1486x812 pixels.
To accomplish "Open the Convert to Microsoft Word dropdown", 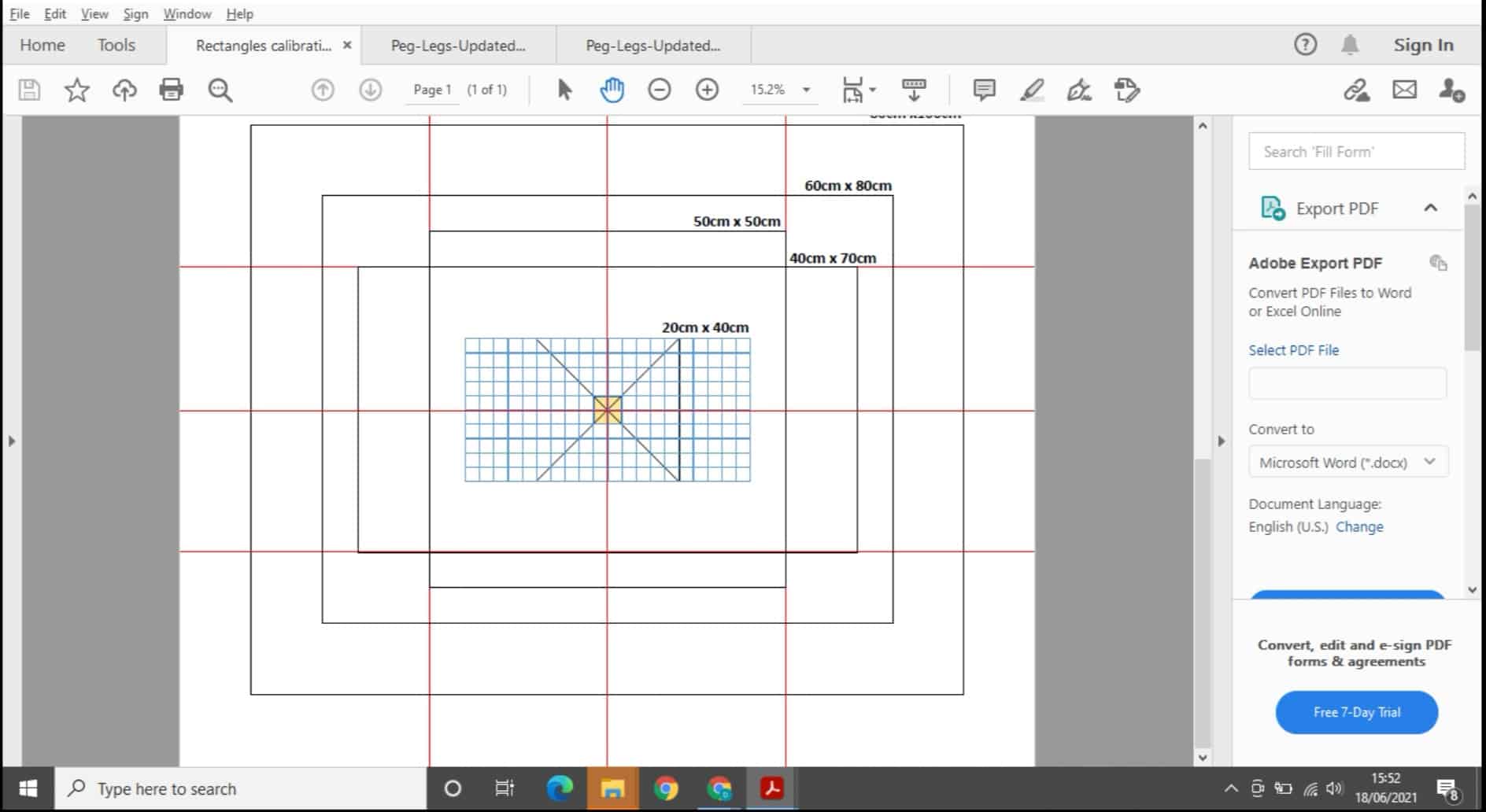I will pyautogui.click(x=1347, y=462).
